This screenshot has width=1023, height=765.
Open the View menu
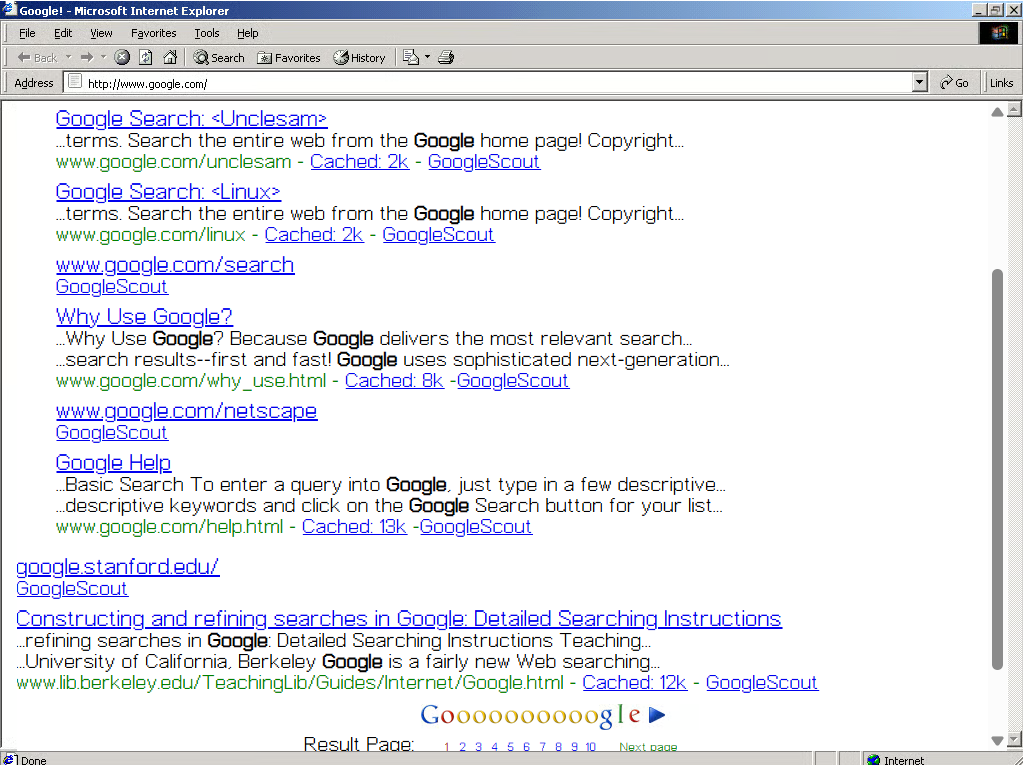point(101,33)
